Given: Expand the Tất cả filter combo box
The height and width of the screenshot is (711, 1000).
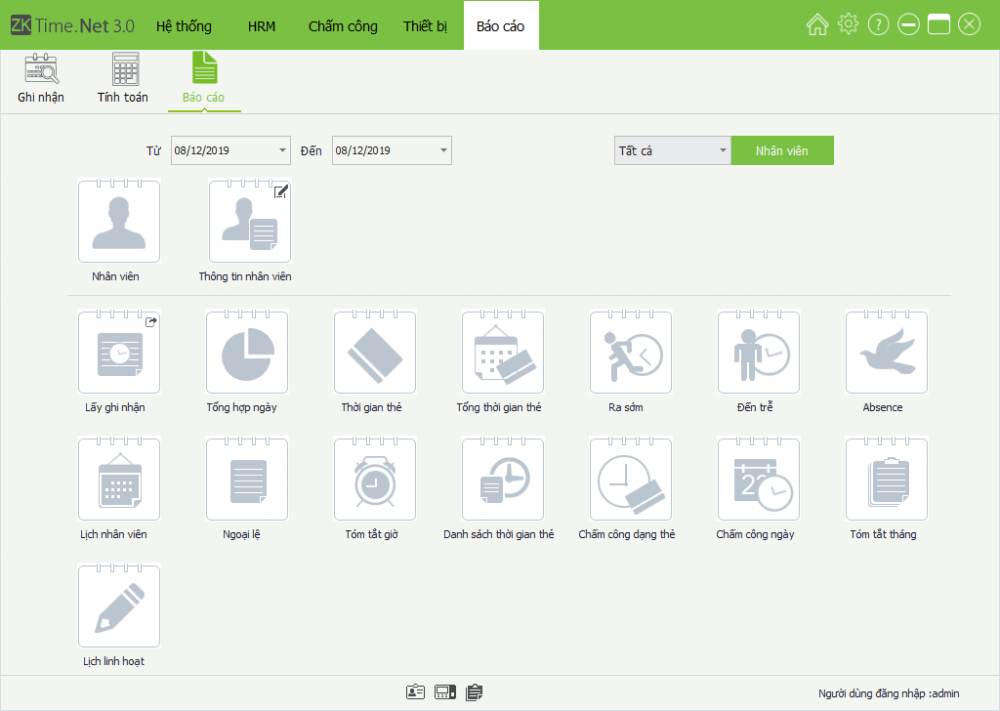Looking at the screenshot, I should (x=722, y=150).
